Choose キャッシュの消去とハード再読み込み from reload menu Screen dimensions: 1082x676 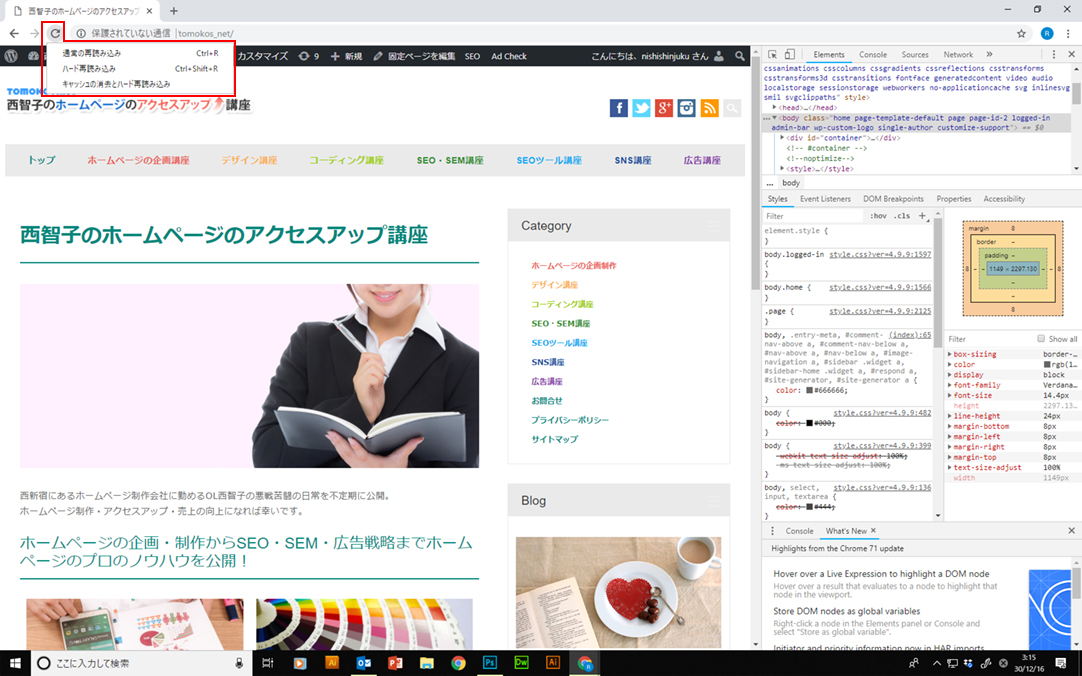tap(116, 84)
